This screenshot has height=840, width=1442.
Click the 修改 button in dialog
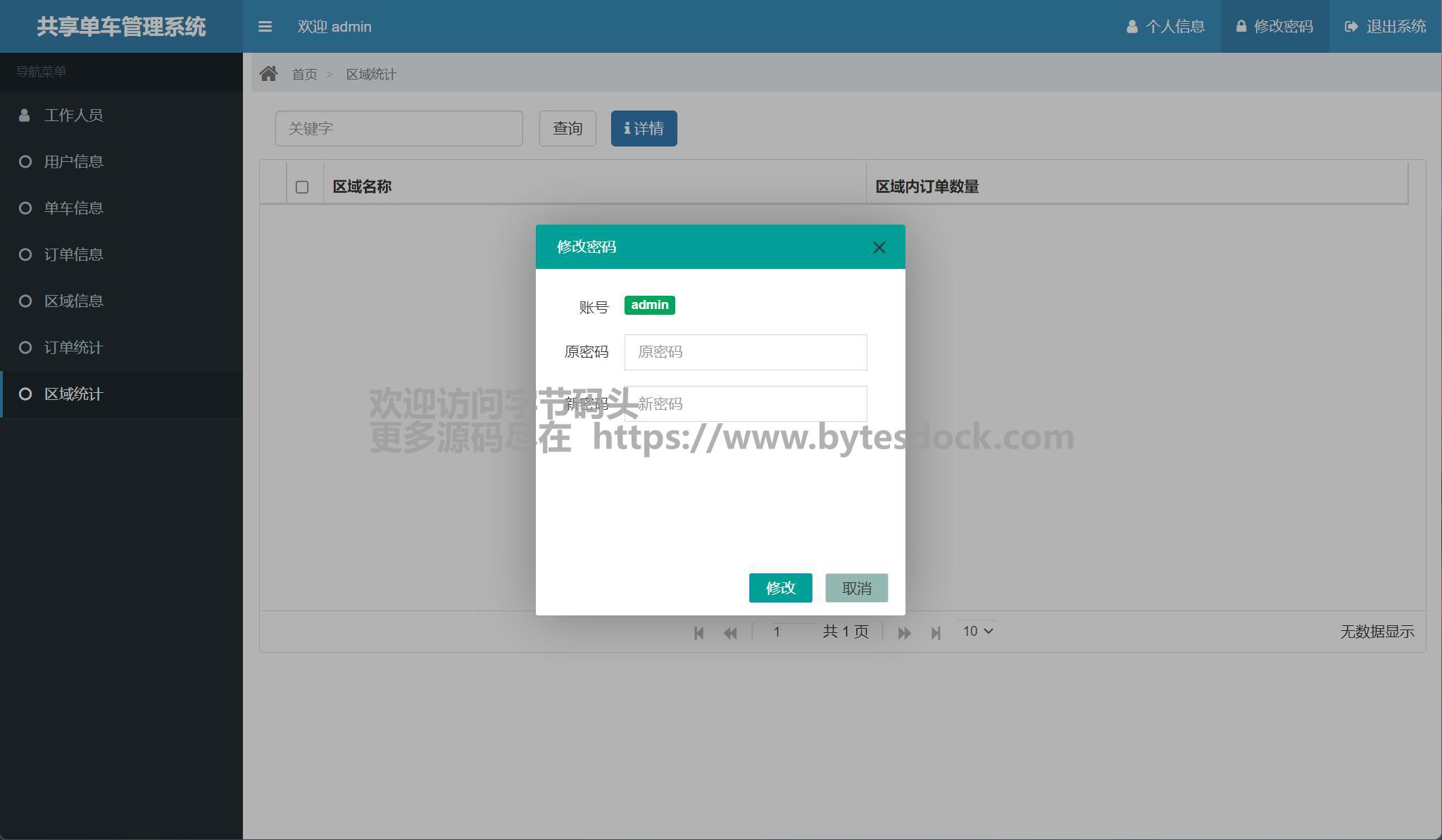pyautogui.click(x=780, y=588)
